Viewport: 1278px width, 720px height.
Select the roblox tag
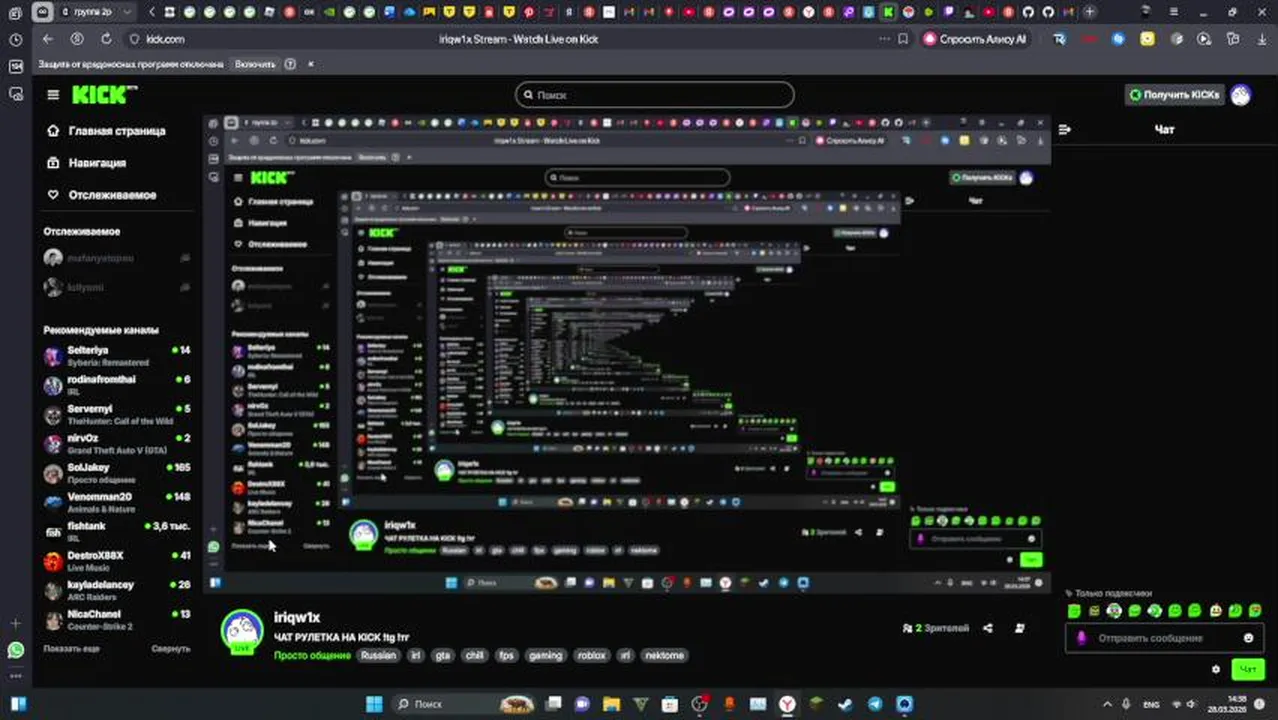pos(591,655)
